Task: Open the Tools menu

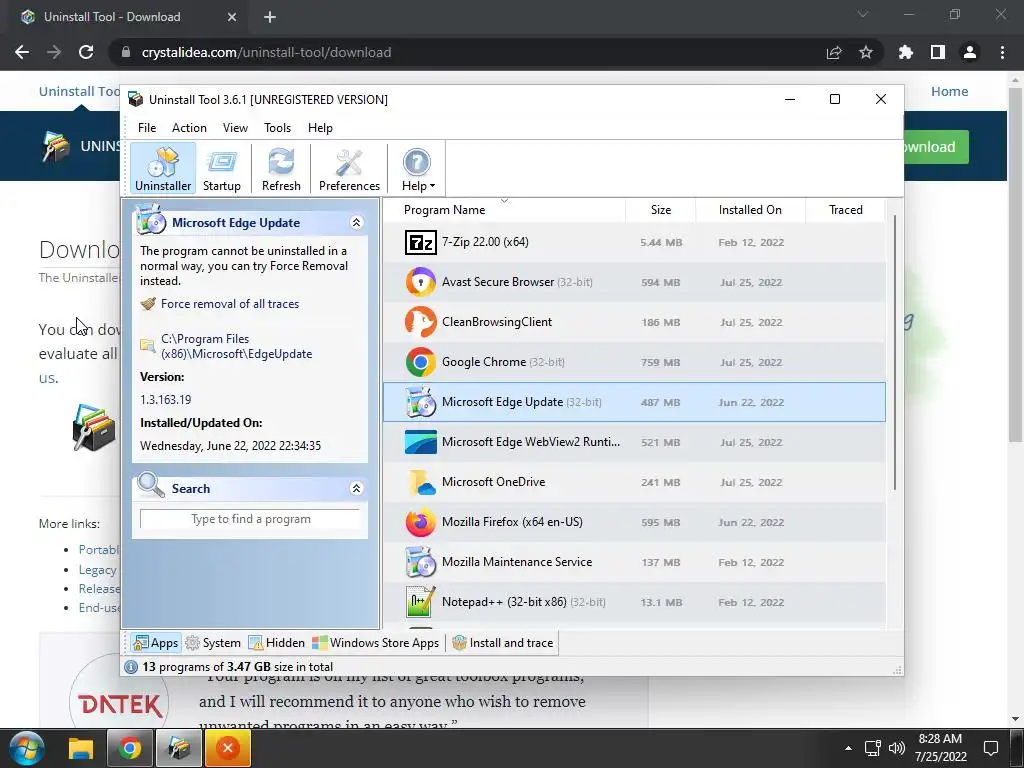Action: 277,128
